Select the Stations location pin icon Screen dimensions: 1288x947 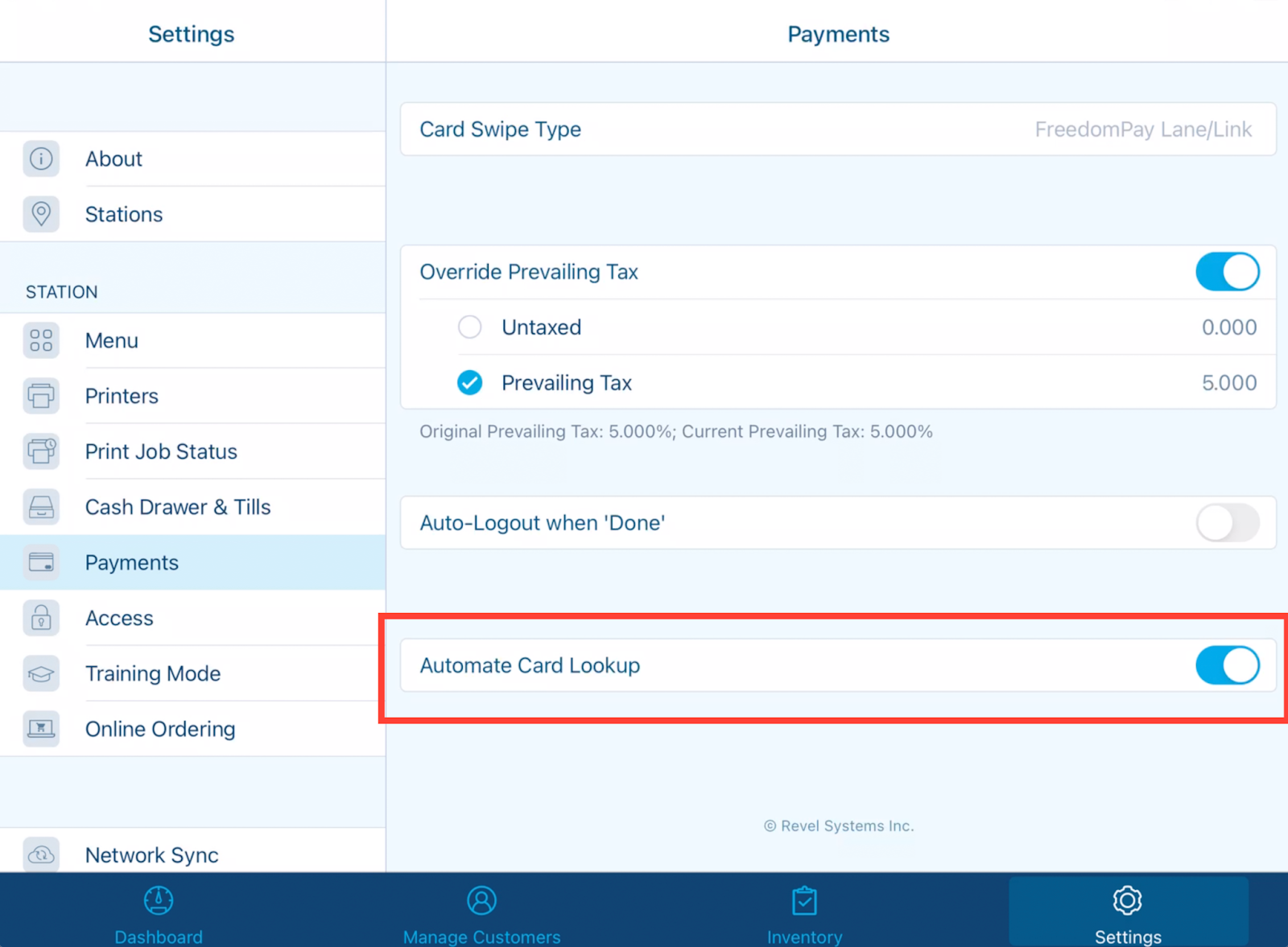click(41, 214)
